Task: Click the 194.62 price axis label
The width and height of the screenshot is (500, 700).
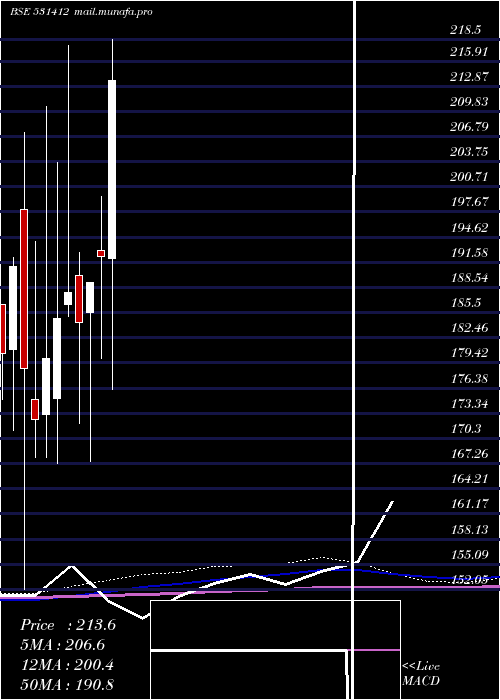Action: 469,228
